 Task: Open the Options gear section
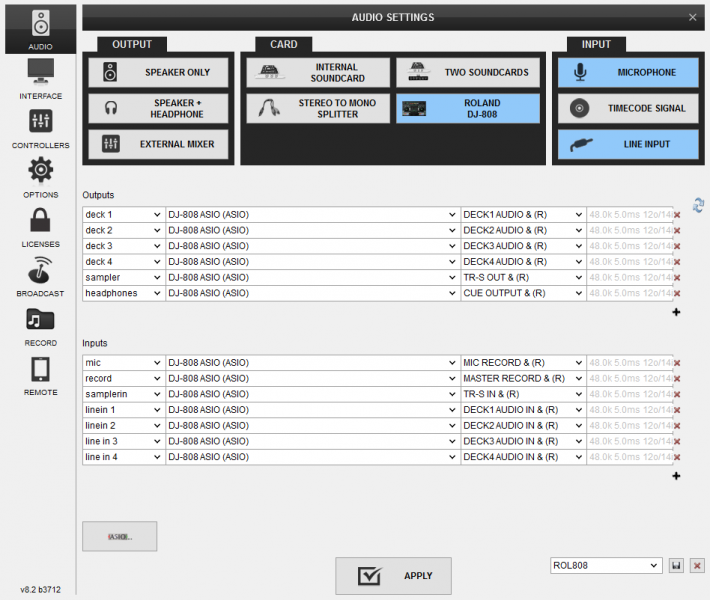pyautogui.click(x=40, y=178)
